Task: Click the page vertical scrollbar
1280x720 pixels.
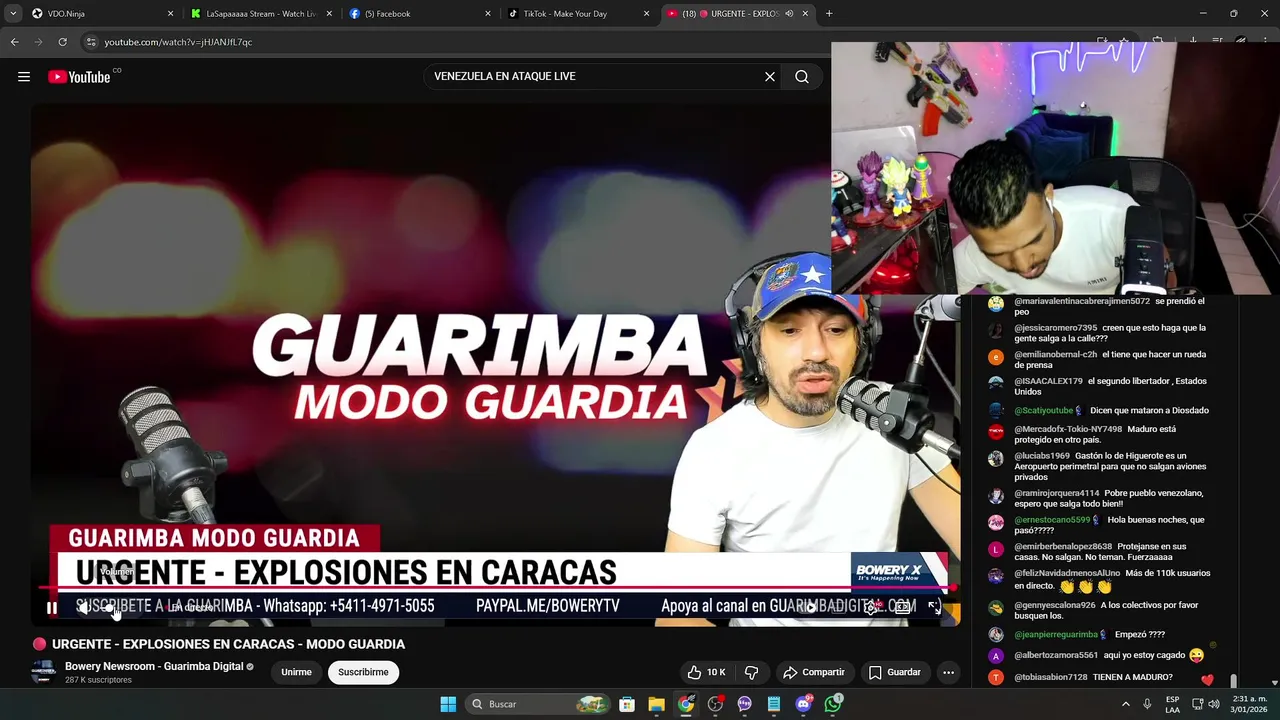Action: pyautogui.click(x=1234, y=681)
